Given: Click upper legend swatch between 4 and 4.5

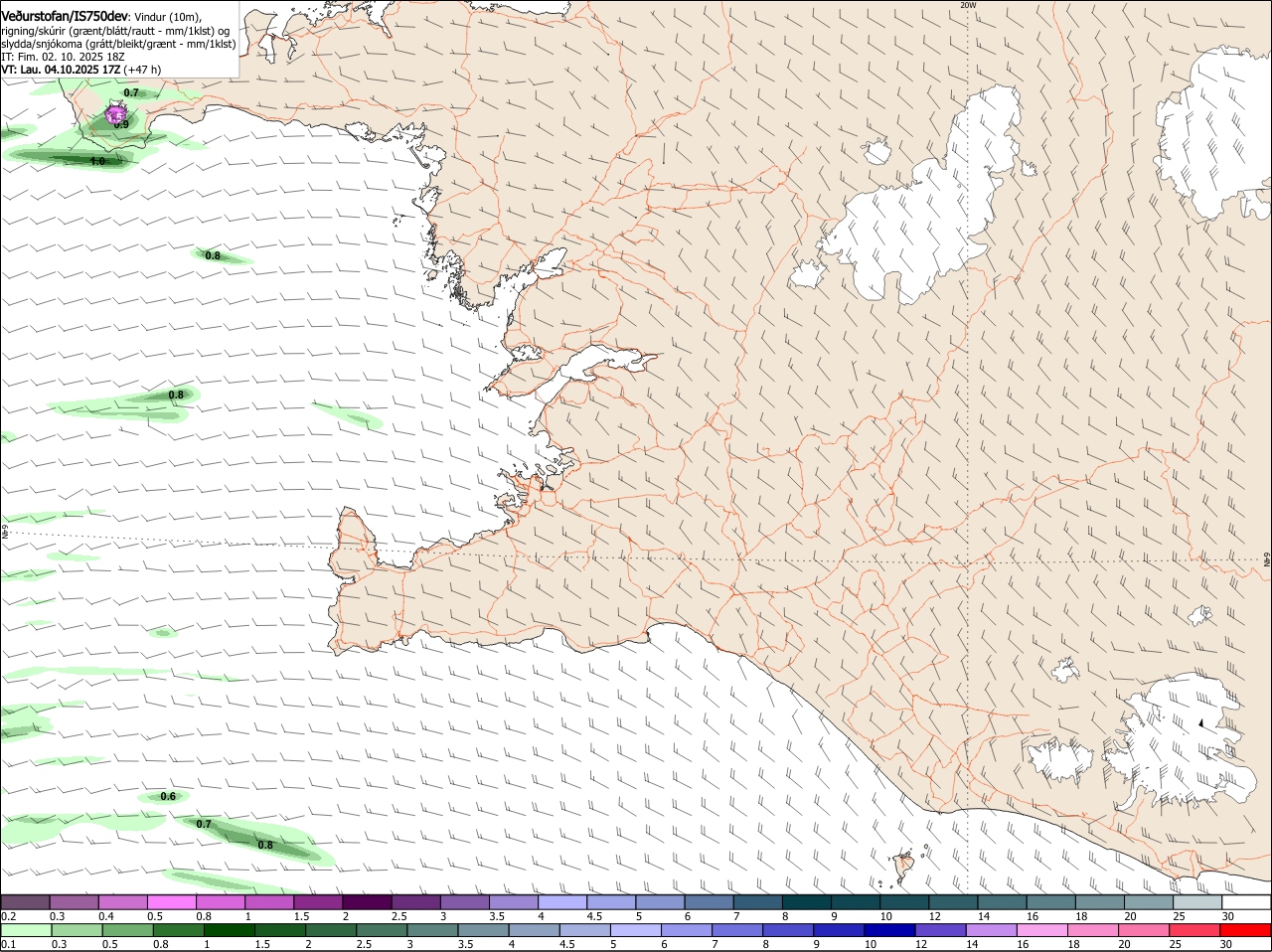Looking at the screenshot, I should click(x=561, y=901).
